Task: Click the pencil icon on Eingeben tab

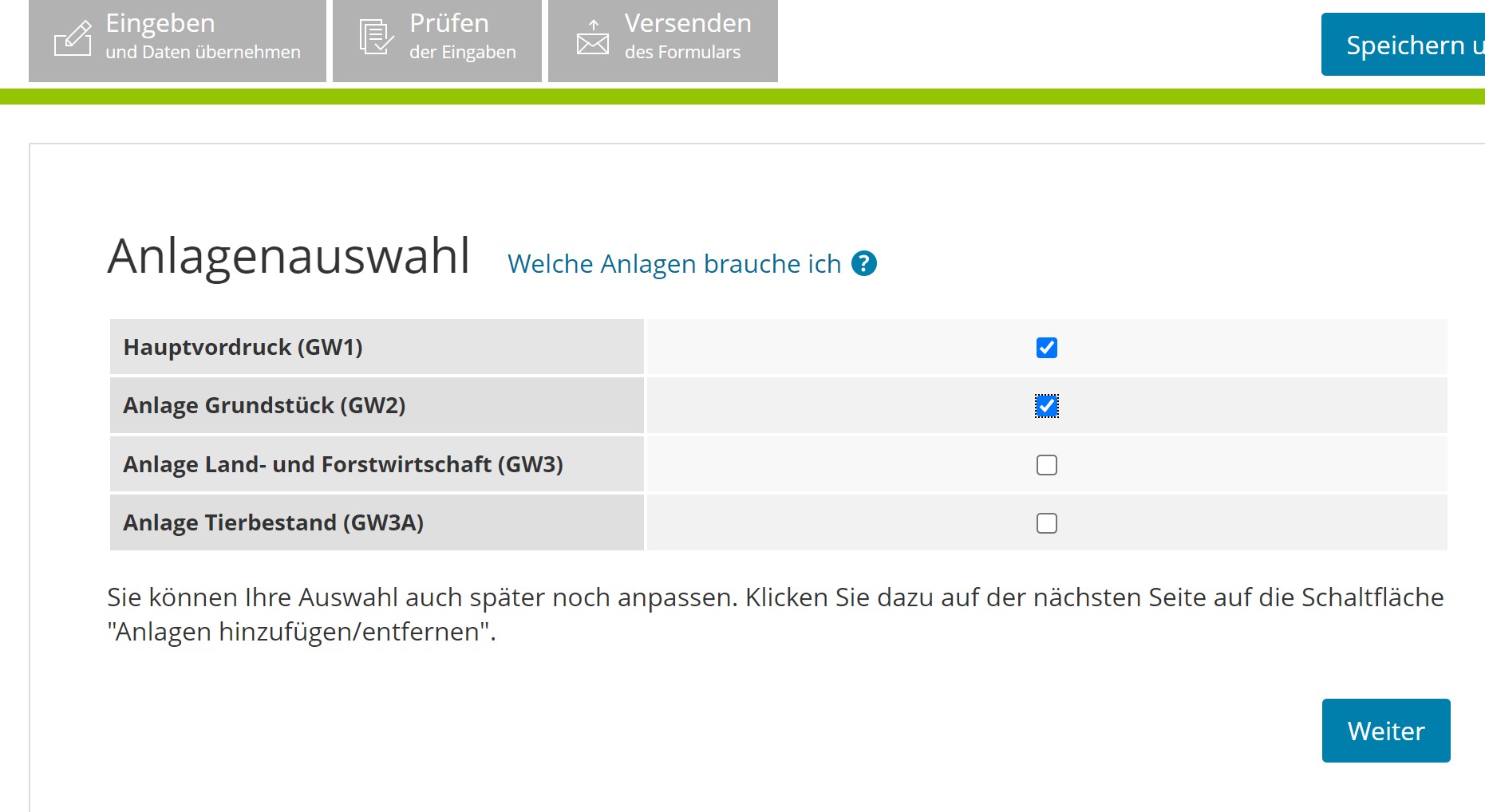Action: [x=73, y=38]
